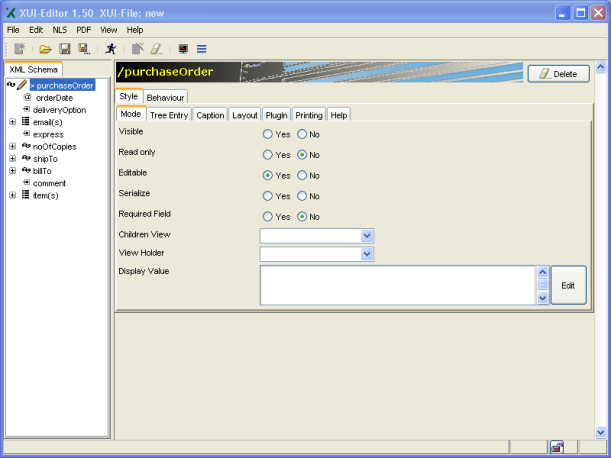
Task: Click the save-as toolbar icon
Action: coord(84,48)
